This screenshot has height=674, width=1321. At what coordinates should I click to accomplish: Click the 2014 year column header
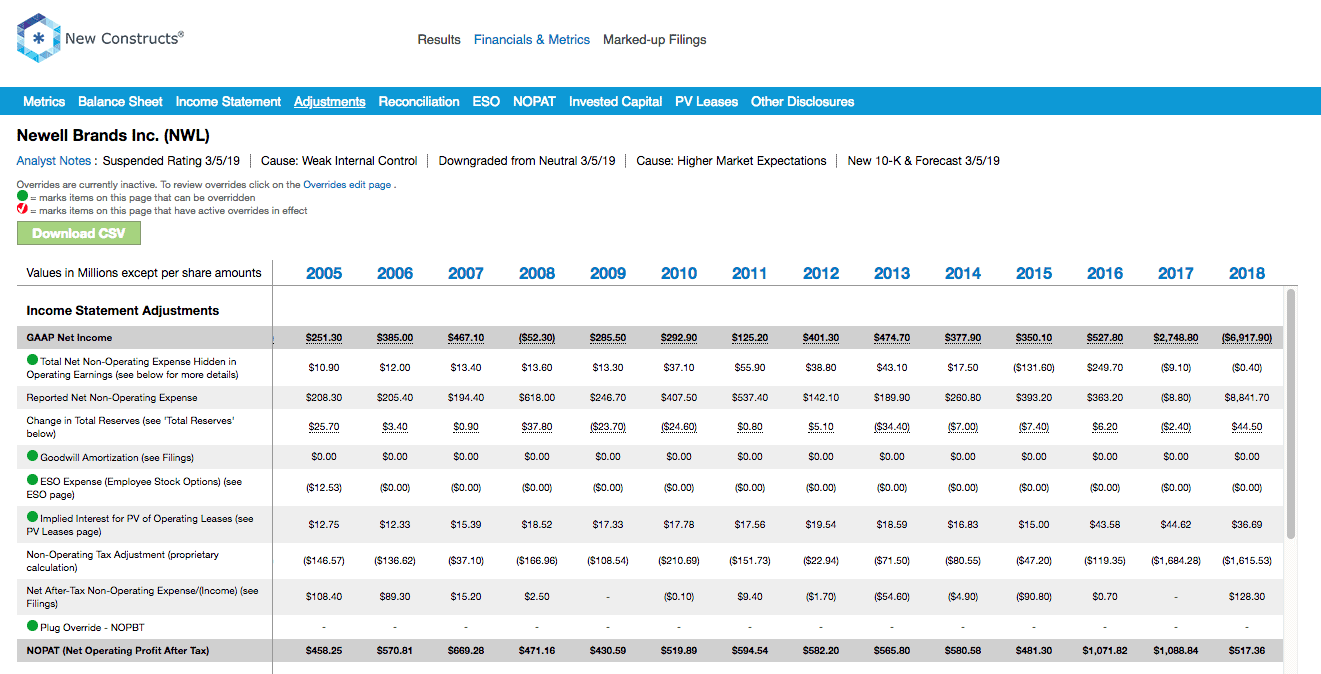pos(963,273)
